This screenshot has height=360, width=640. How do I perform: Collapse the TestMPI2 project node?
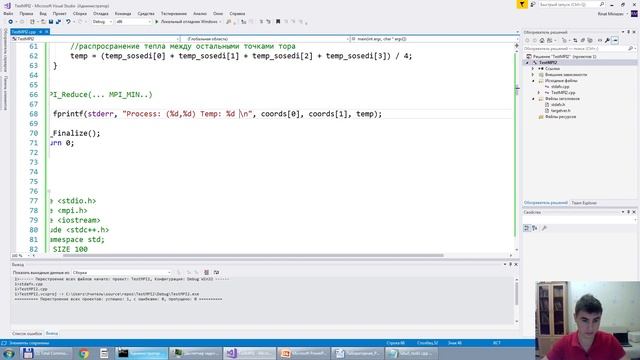point(527,63)
